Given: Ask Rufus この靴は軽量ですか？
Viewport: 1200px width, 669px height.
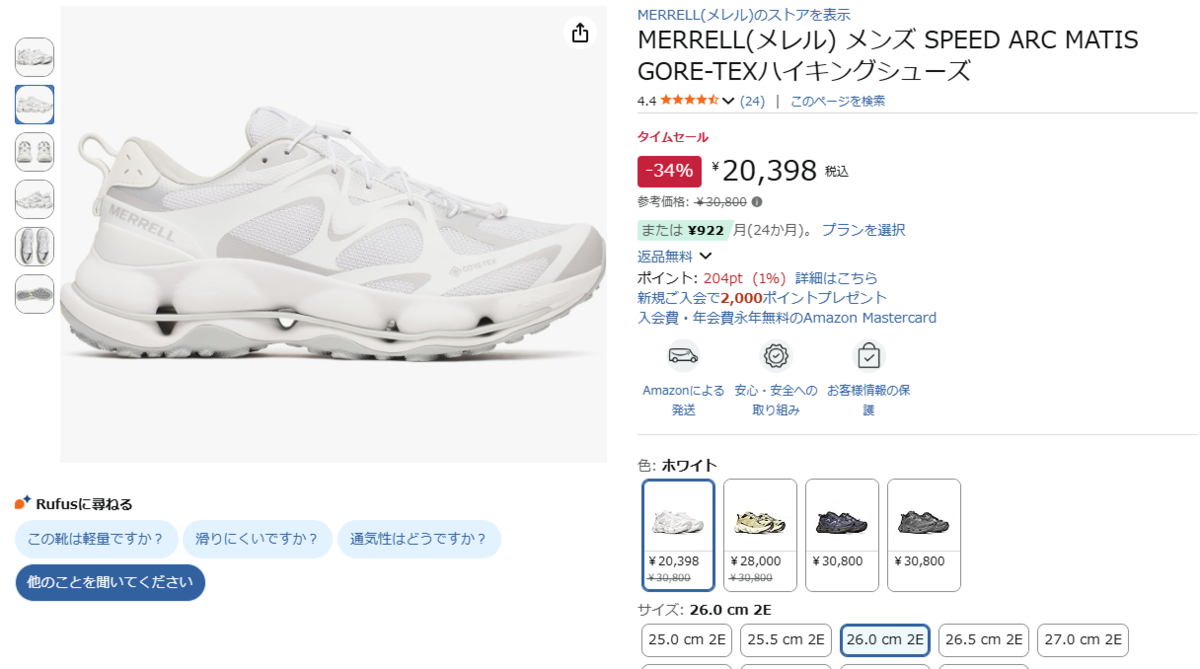Looking at the screenshot, I should click(x=96, y=539).
